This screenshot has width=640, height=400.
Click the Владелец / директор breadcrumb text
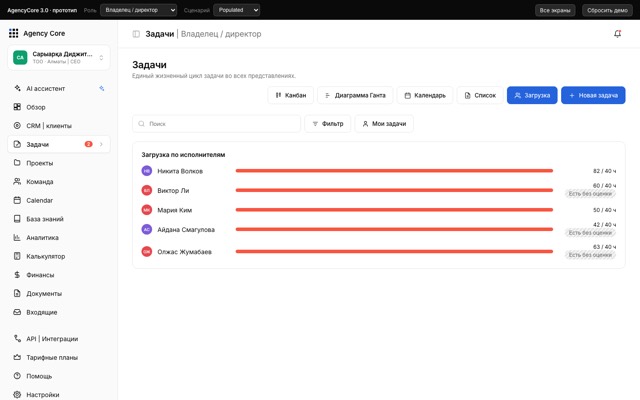[221, 34]
